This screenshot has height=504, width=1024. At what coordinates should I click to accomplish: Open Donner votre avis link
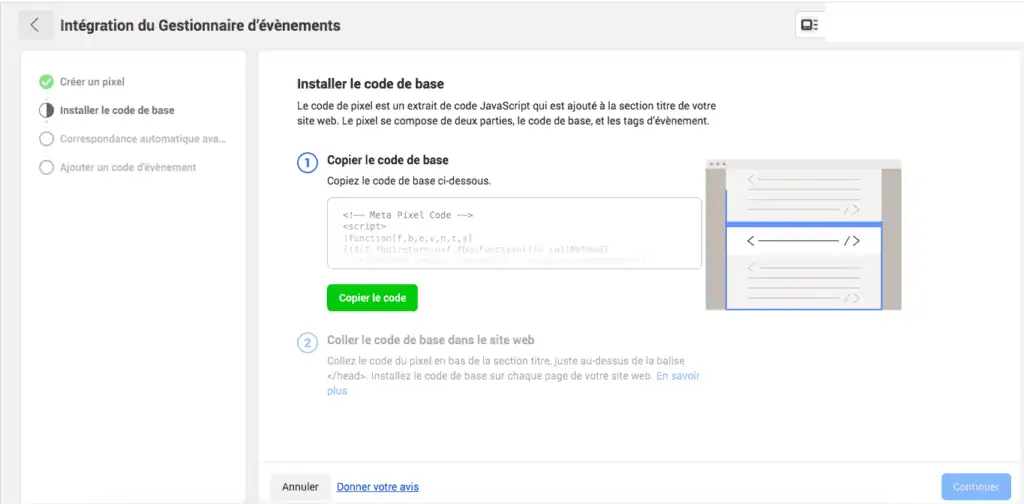(377, 486)
